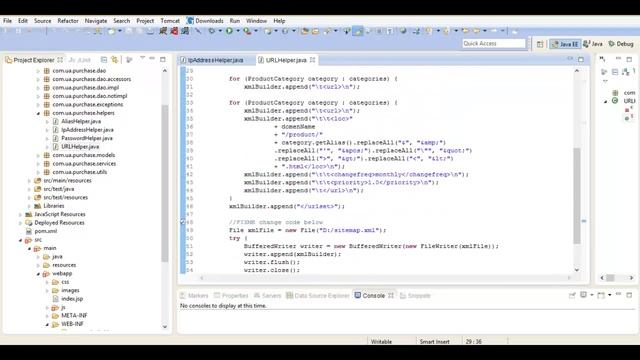Open the web browser globe icon
Screen dimensions: 640x360
coord(403,31)
